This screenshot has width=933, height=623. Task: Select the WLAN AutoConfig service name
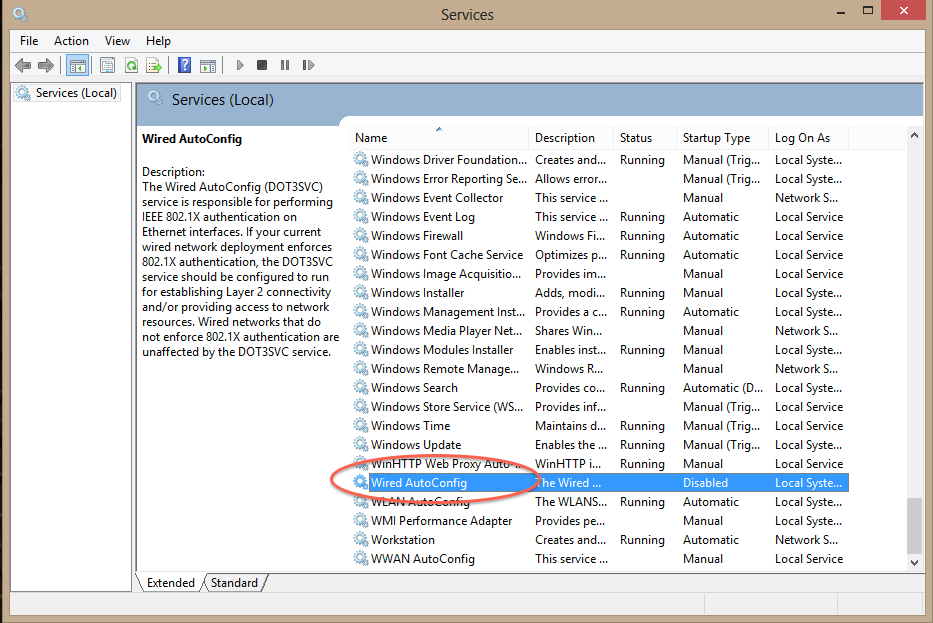[420, 502]
